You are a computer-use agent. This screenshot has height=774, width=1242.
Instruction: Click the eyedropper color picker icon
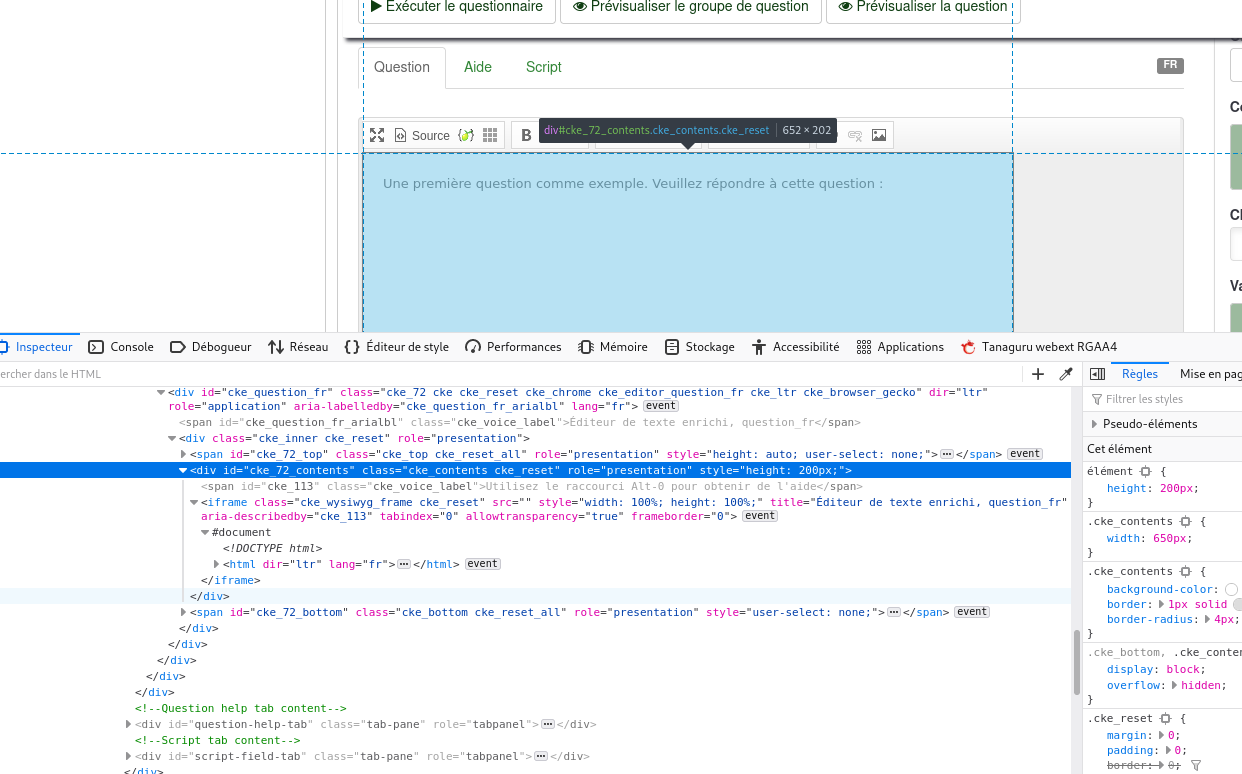[x=1066, y=374]
